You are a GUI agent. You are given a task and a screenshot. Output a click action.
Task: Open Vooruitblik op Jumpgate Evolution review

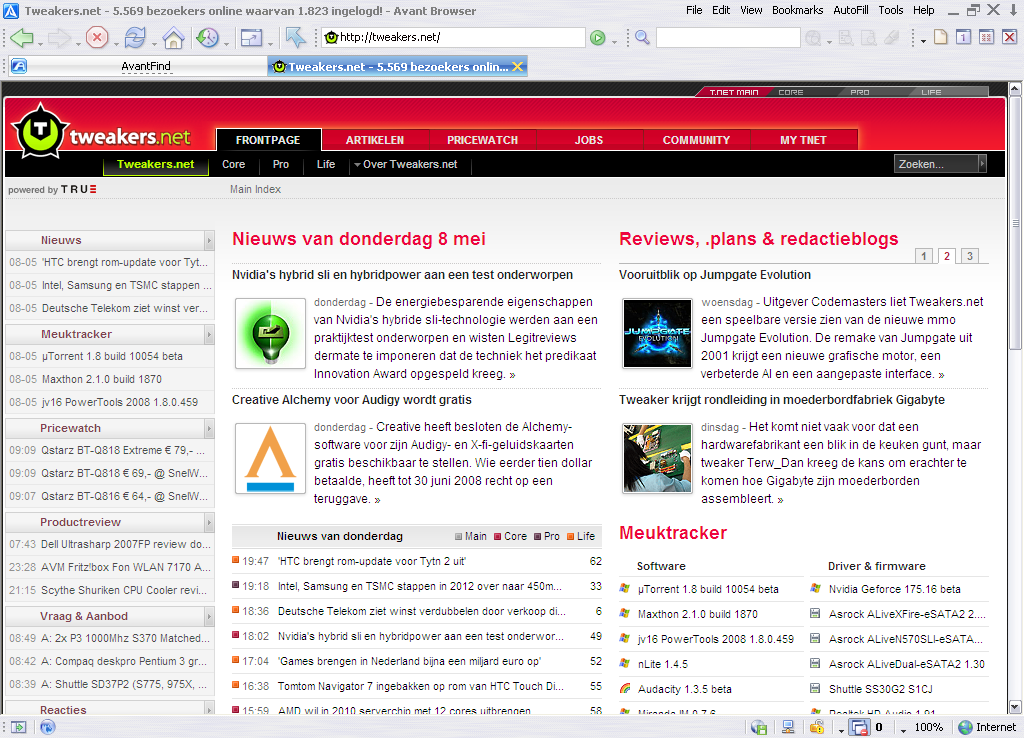[x=715, y=275]
